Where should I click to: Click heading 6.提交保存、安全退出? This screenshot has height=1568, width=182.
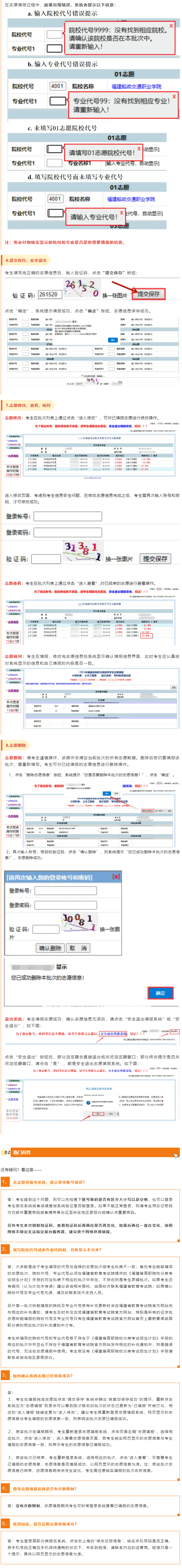(26, 260)
